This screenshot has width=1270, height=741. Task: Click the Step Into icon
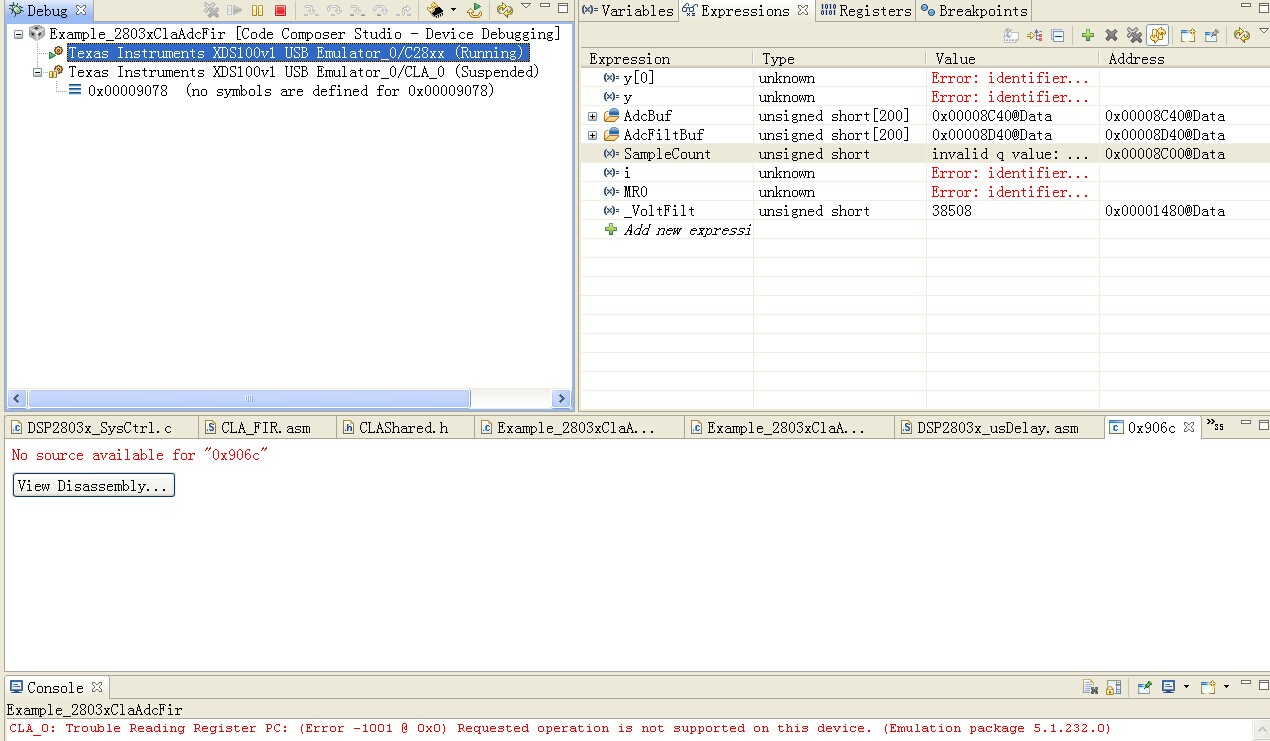tap(310, 10)
